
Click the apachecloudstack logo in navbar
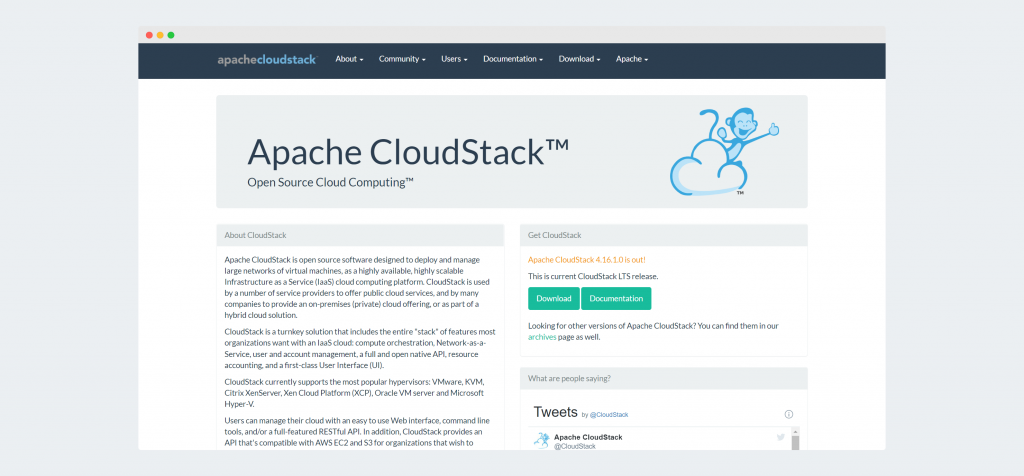pos(266,59)
